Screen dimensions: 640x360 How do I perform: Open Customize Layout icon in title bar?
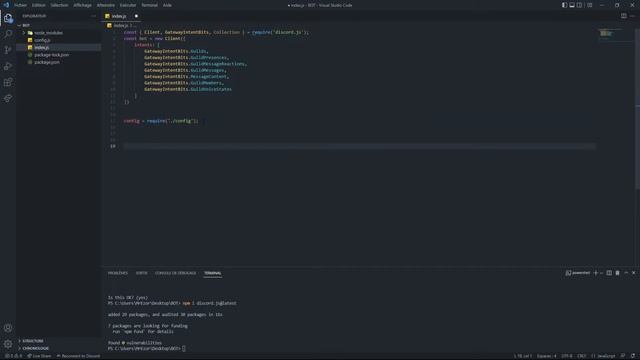tap(589, 5)
